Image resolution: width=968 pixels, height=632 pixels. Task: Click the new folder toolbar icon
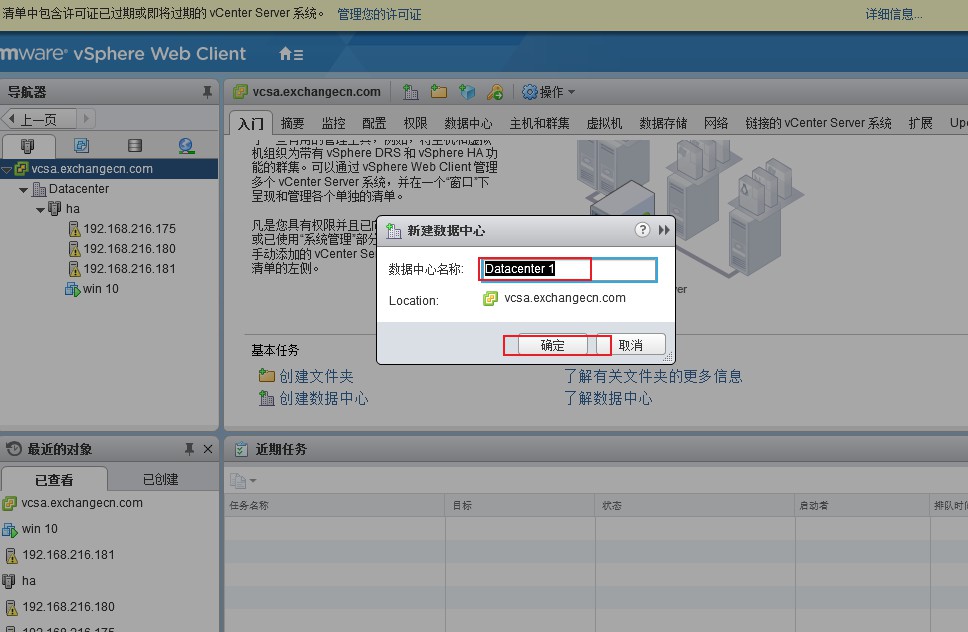[x=439, y=92]
